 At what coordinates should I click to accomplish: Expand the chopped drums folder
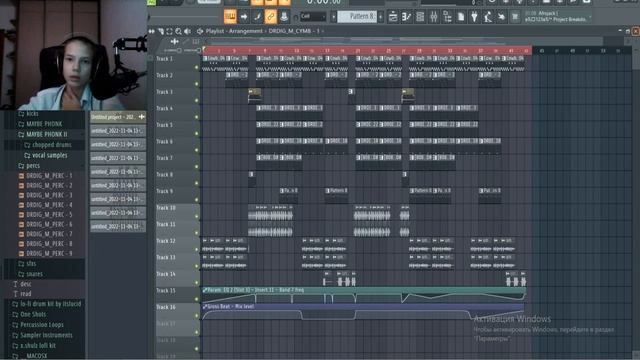tap(48, 145)
